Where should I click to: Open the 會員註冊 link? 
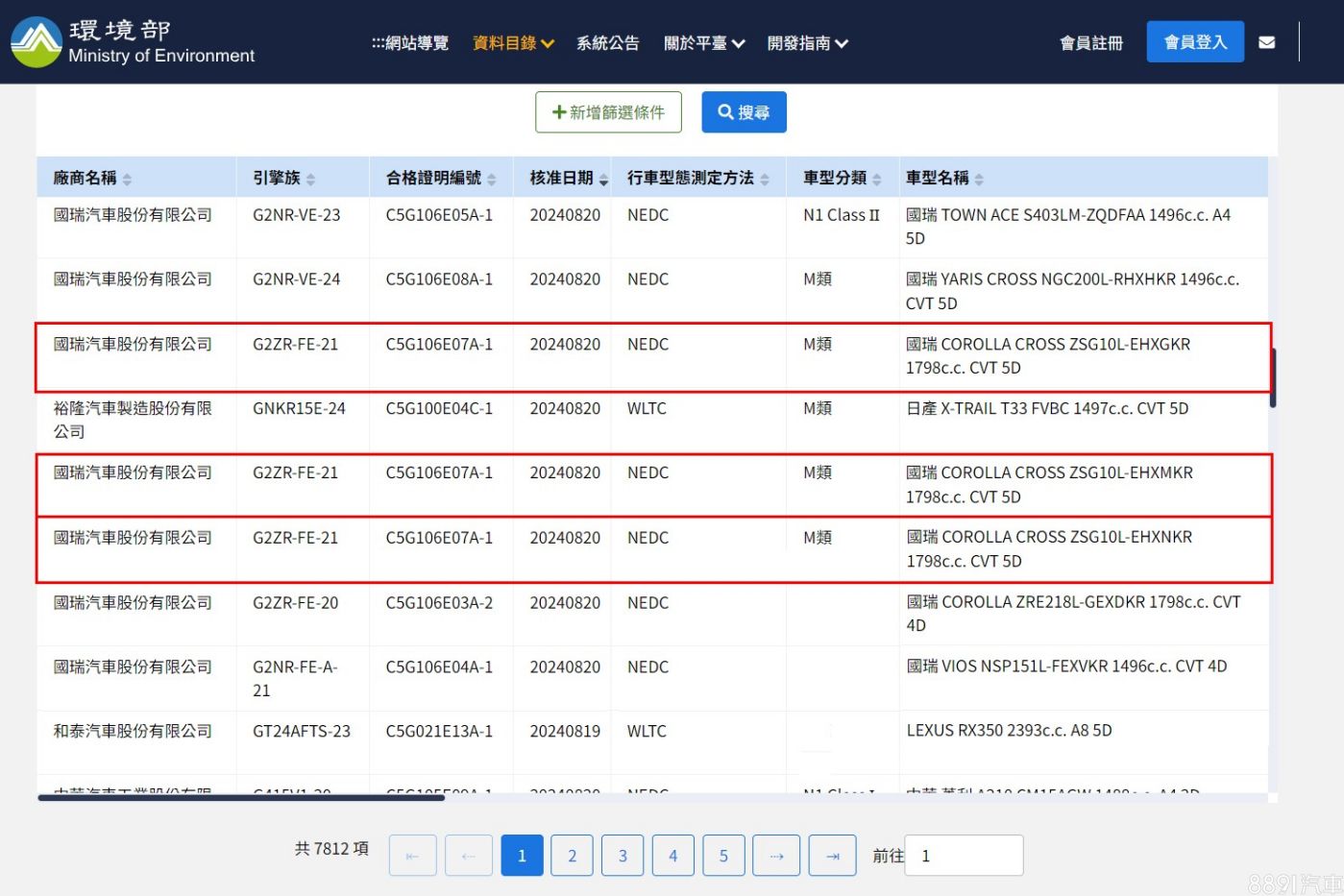tap(1090, 43)
